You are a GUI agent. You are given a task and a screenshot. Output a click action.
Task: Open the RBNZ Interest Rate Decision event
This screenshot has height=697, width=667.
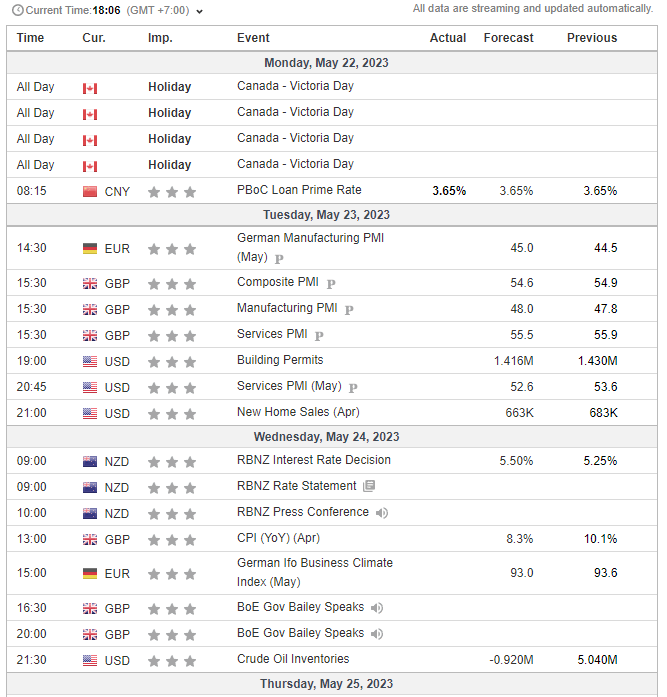[313, 460]
